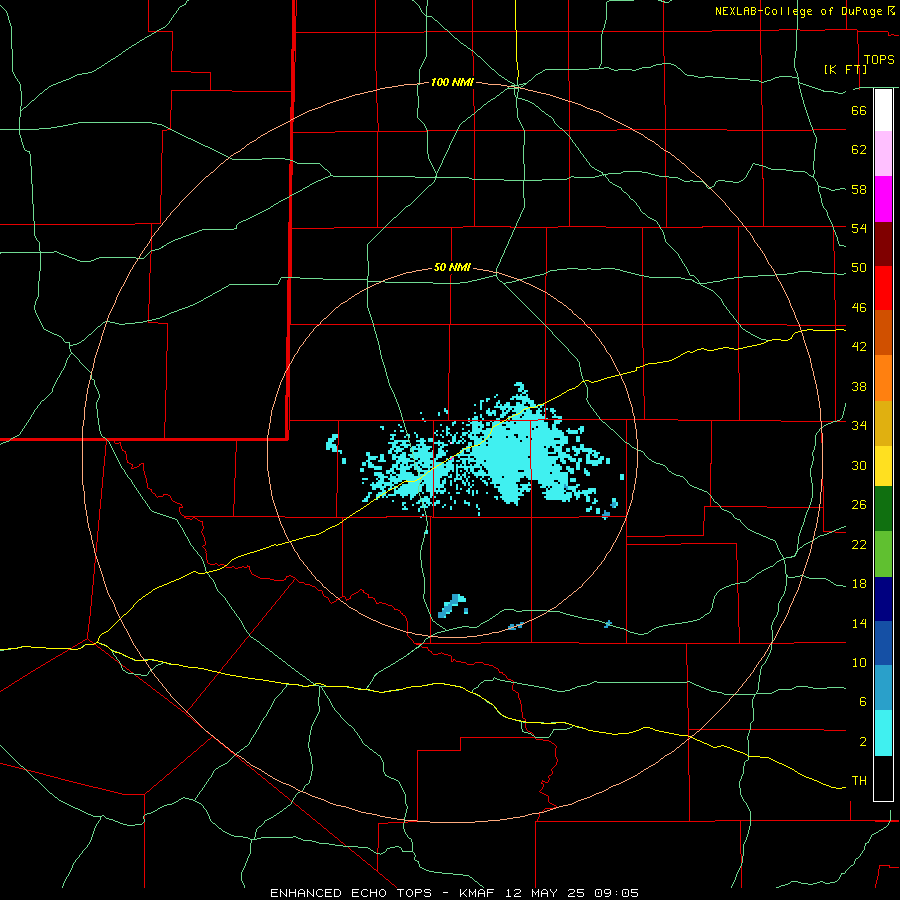Click the medium blue 10-14 kft swatch
Viewport: 900px width, 900px height.
(883, 643)
